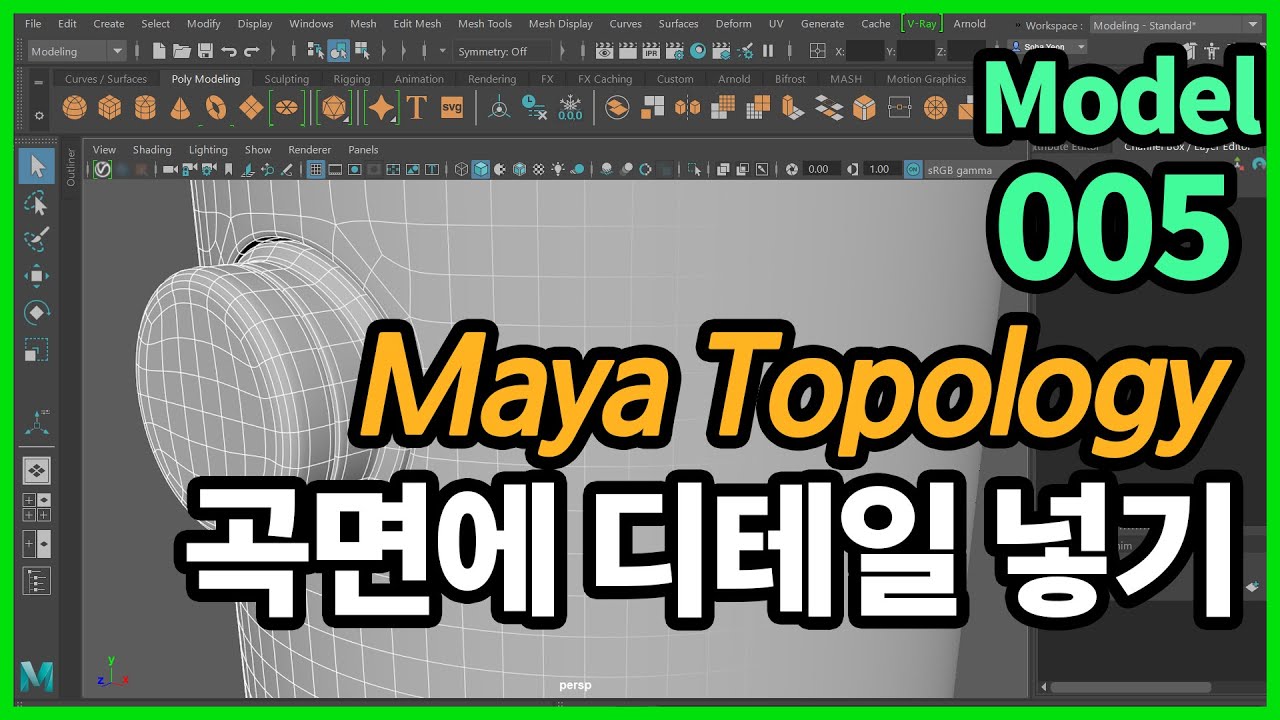Switch to the Sculpting shelf tab
1280x720 pixels.
(x=287, y=79)
